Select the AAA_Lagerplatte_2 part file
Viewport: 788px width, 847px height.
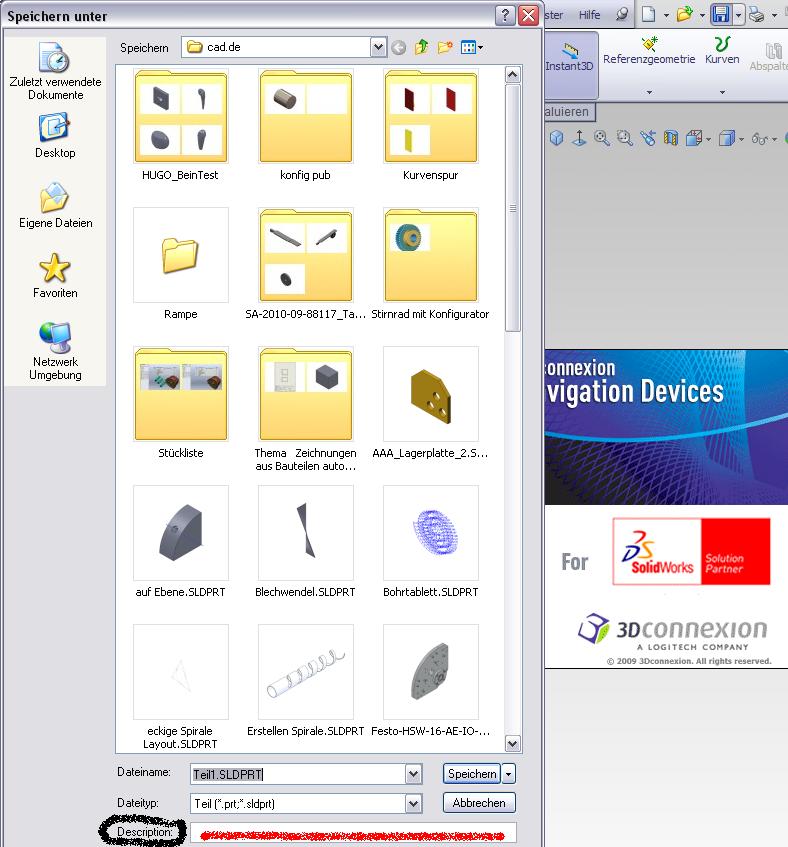click(430, 403)
